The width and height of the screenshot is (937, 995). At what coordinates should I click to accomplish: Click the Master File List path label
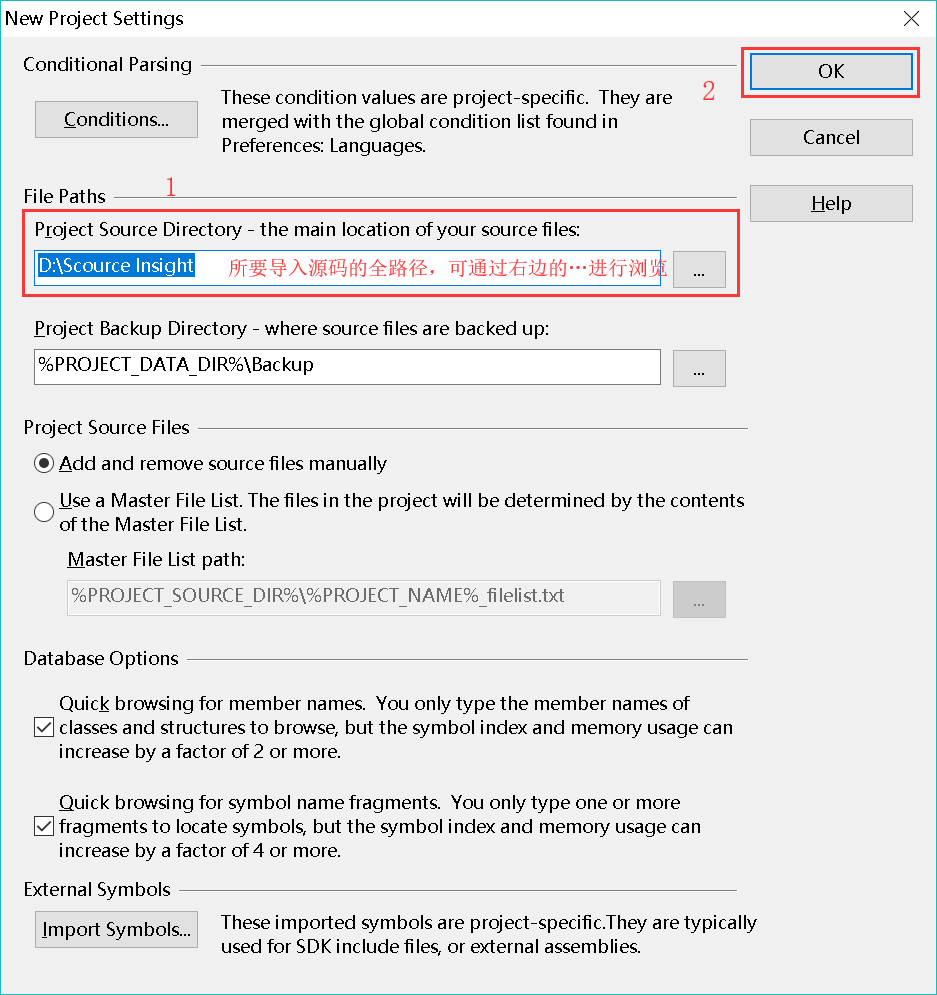point(156,559)
